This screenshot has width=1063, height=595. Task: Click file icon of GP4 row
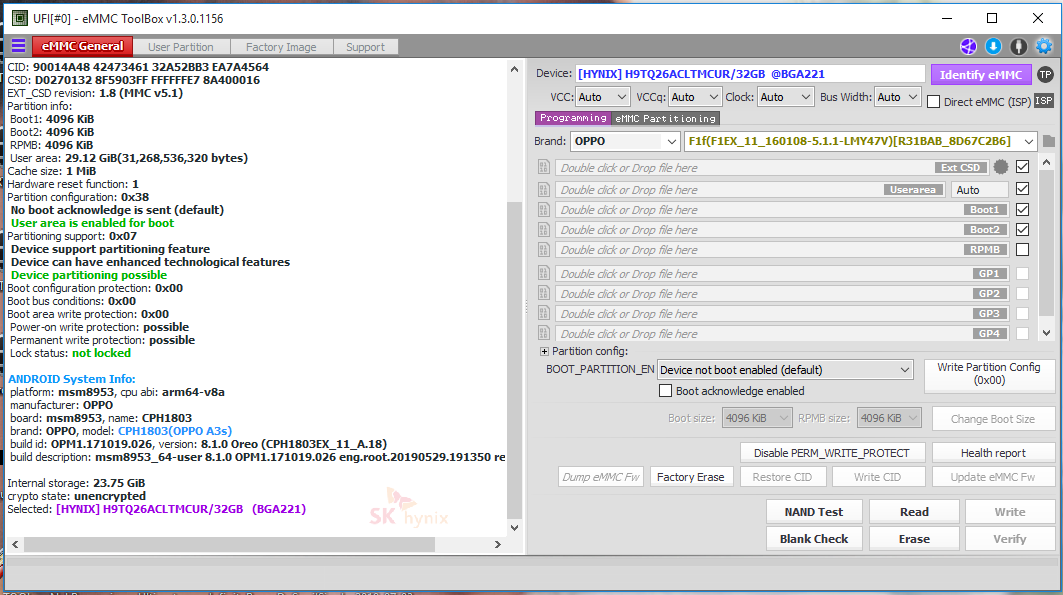coord(543,333)
